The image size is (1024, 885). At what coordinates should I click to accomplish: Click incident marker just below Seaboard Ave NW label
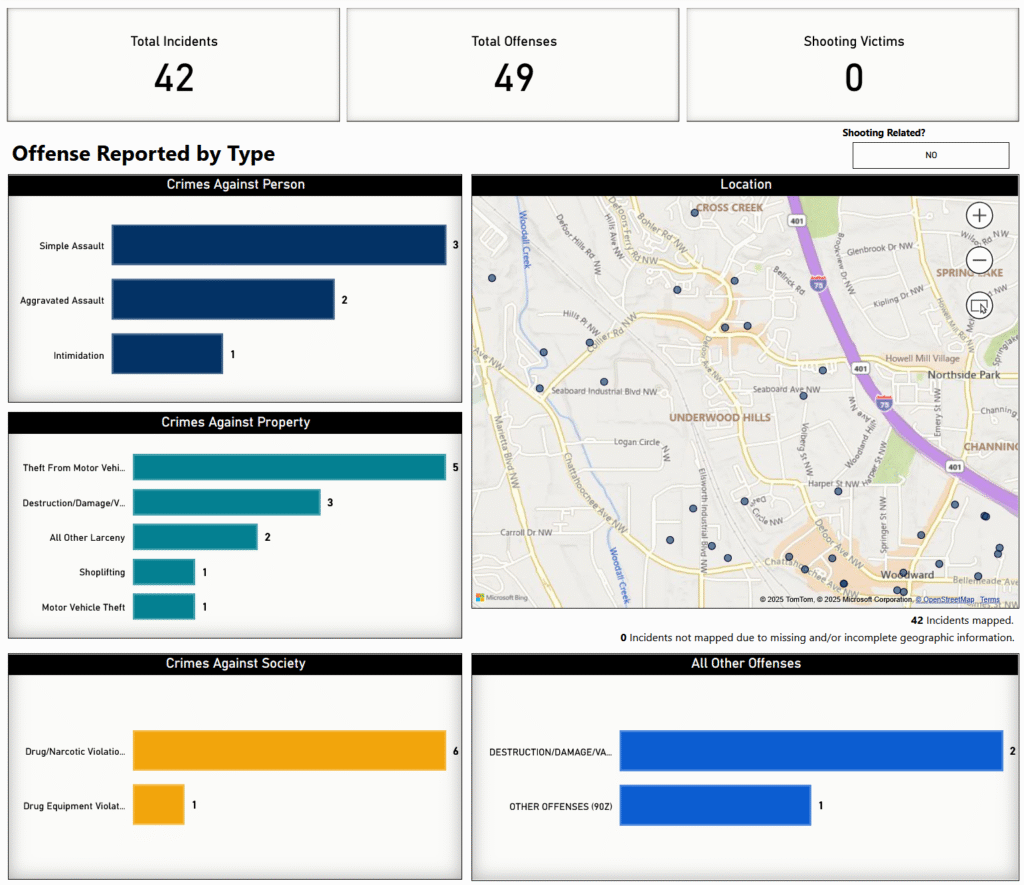pyautogui.click(x=804, y=396)
